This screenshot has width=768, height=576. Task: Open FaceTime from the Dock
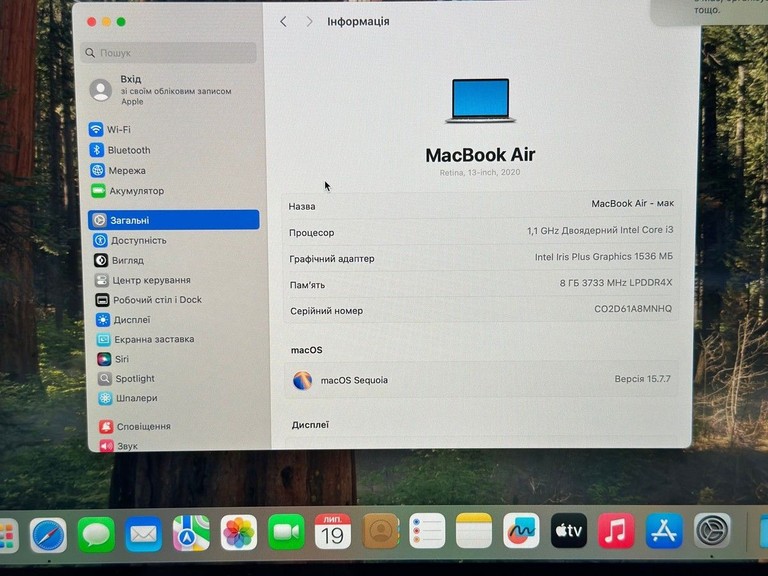tap(286, 532)
